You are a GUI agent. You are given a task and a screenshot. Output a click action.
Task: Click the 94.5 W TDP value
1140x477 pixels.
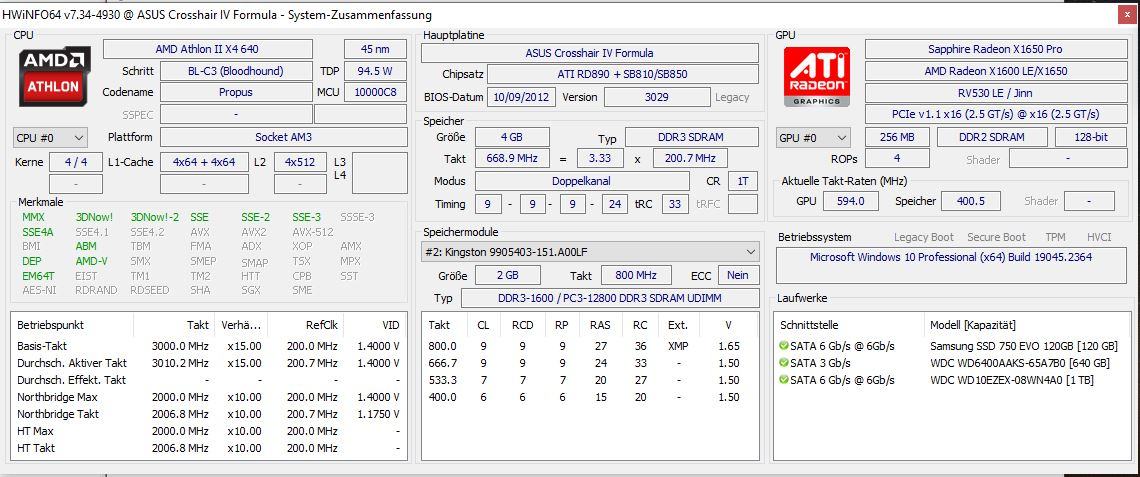[376, 71]
